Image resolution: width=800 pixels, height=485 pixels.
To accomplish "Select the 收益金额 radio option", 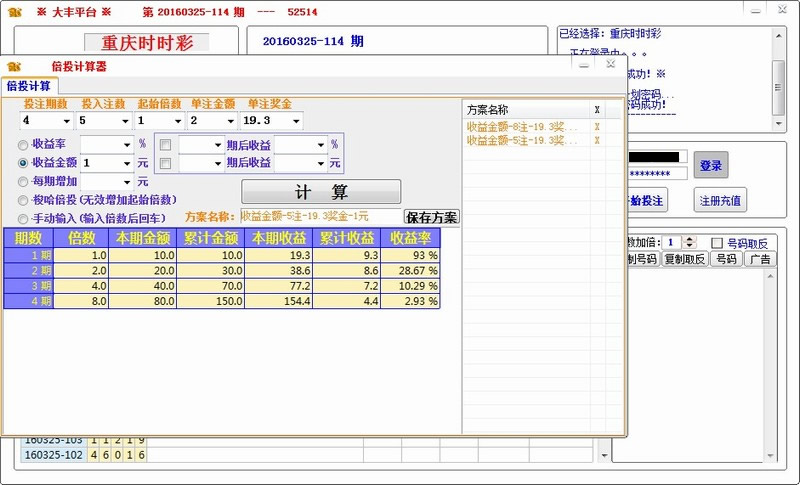I will coord(22,163).
